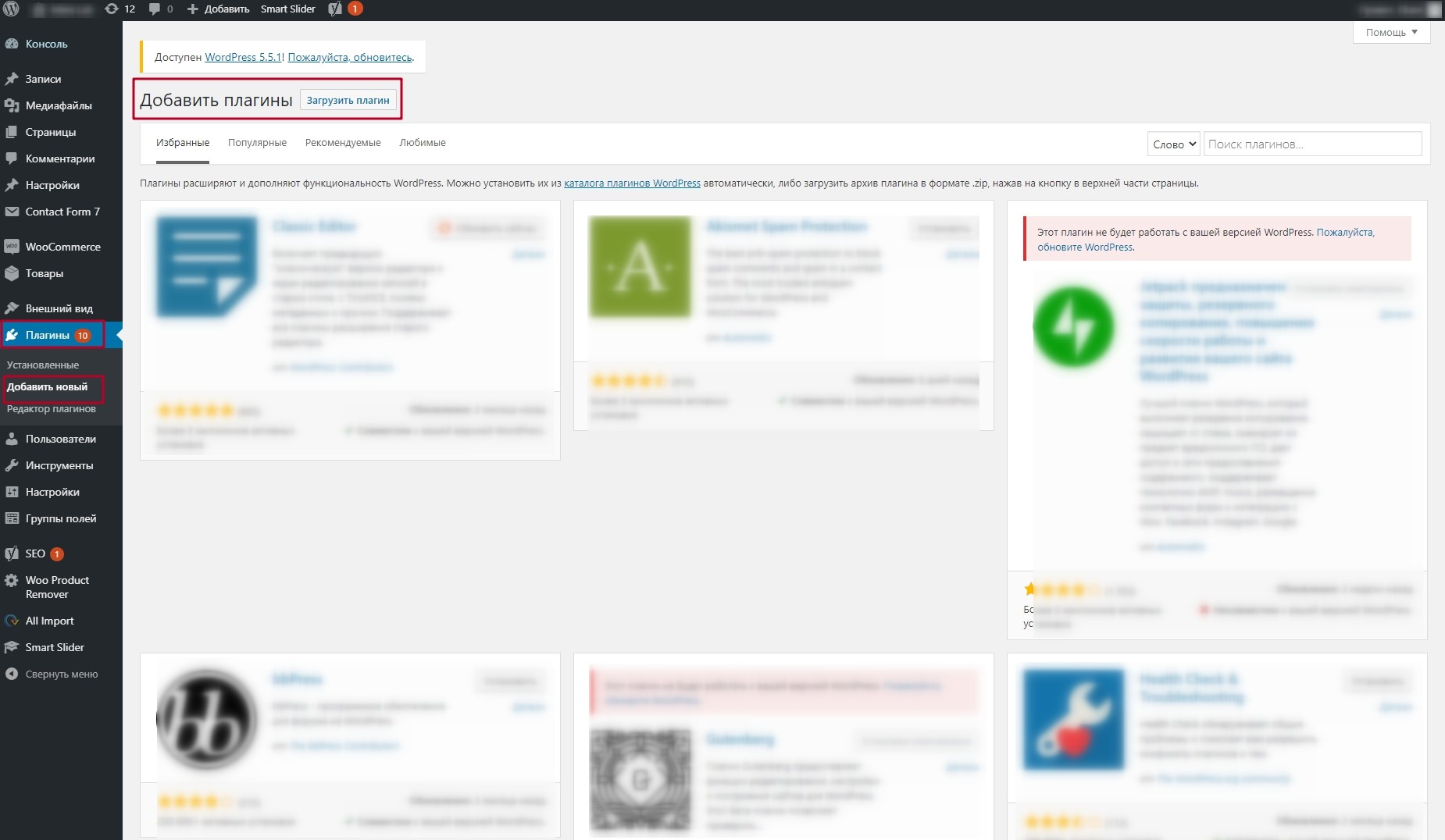Image resolution: width=1445 pixels, height=840 pixels.
Task: Click the bbPress black logo thumbnail
Action: [207, 720]
